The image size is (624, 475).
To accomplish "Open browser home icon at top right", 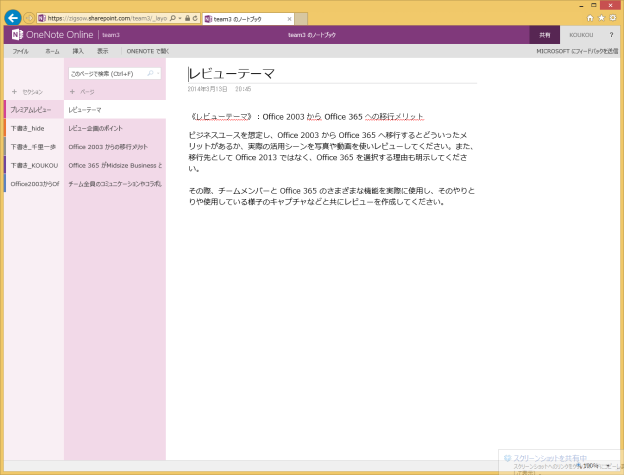I will pos(590,18).
